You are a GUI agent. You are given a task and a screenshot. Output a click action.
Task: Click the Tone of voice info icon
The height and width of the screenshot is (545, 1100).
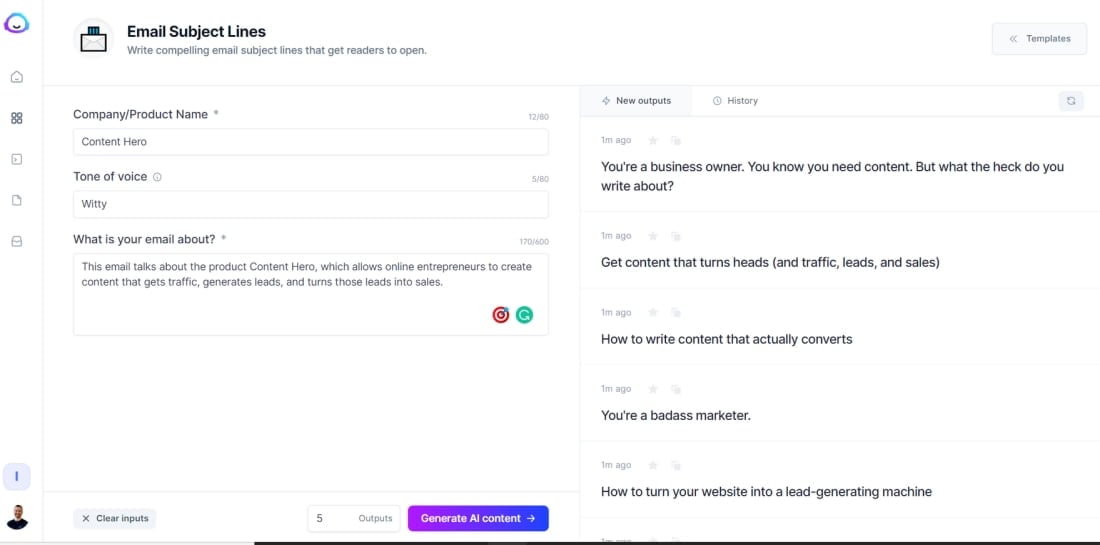click(x=157, y=177)
